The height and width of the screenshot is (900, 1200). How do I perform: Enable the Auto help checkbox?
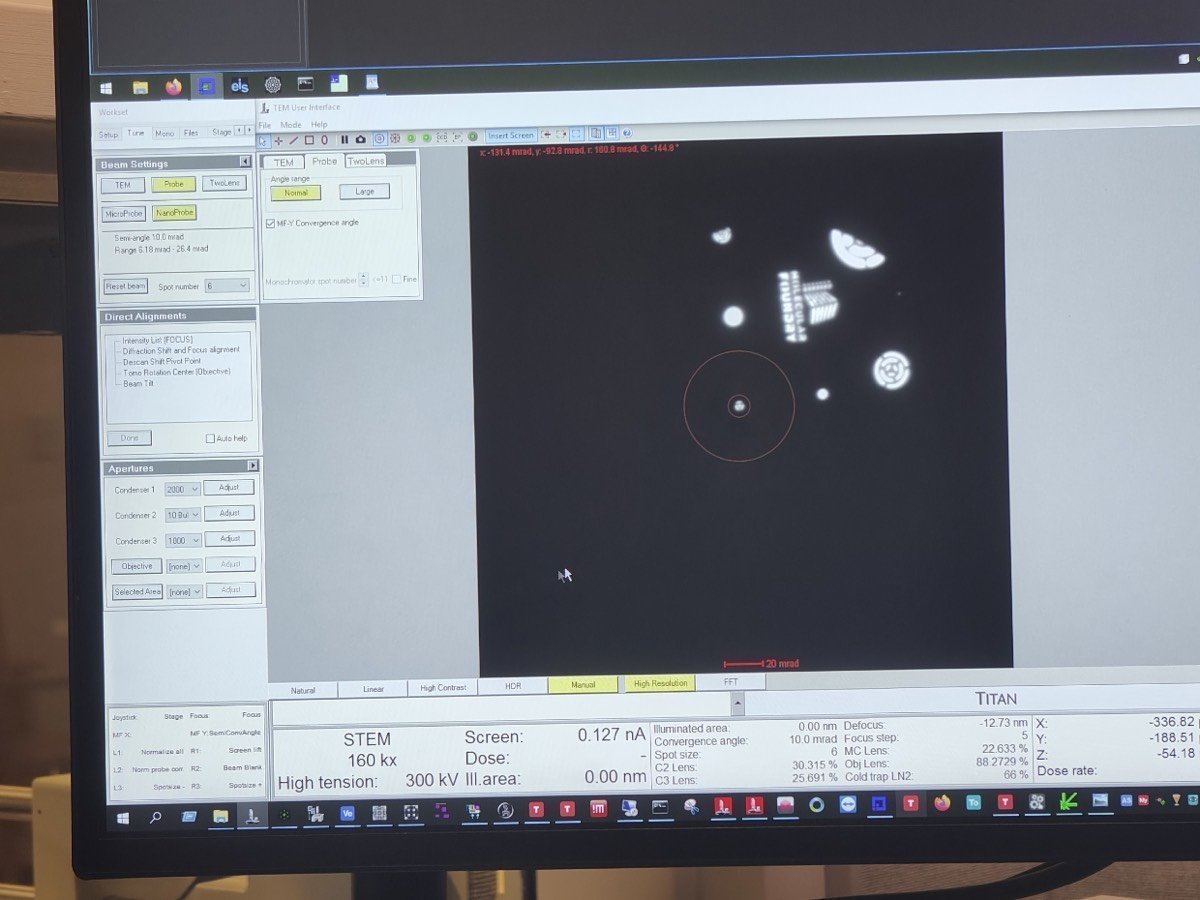click(x=210, y=439)
